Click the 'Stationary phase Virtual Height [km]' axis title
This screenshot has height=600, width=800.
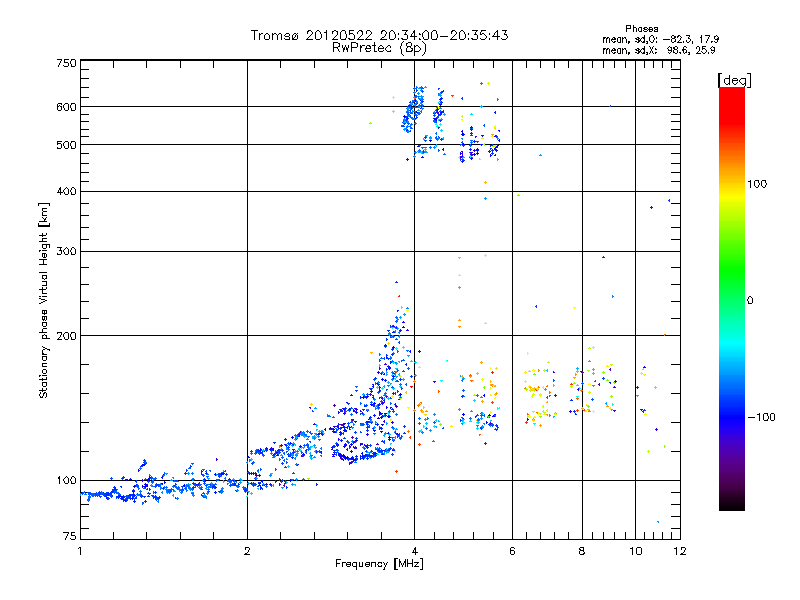44,301
